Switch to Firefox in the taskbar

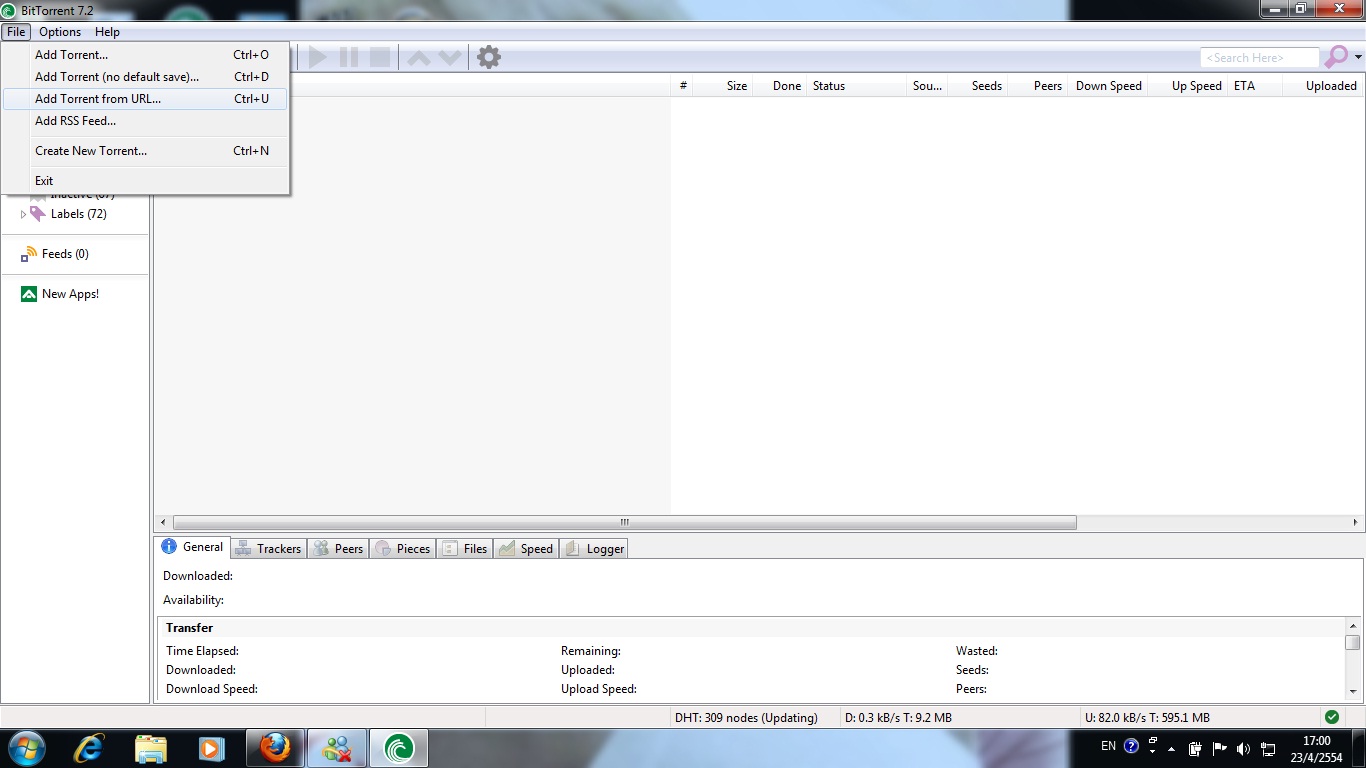pos(274,748)
